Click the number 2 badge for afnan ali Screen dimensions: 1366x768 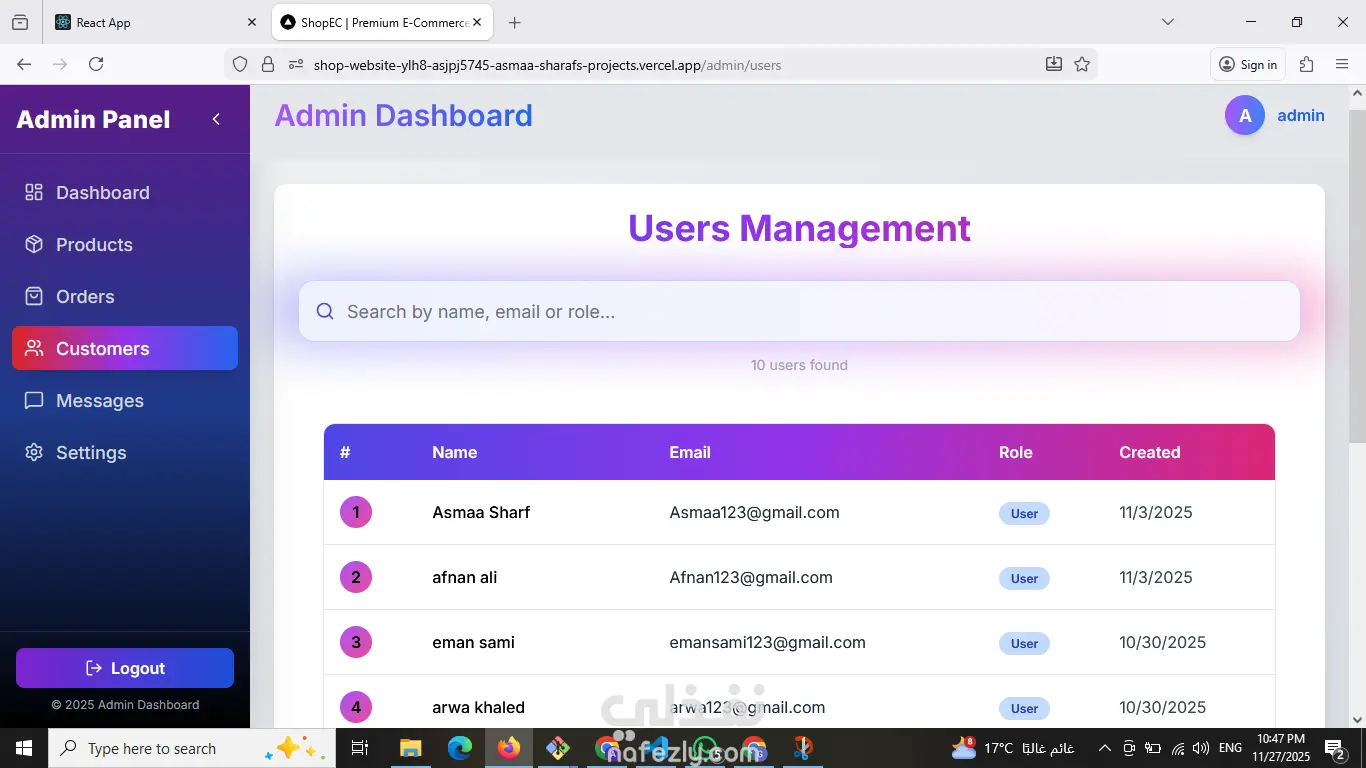356,577
